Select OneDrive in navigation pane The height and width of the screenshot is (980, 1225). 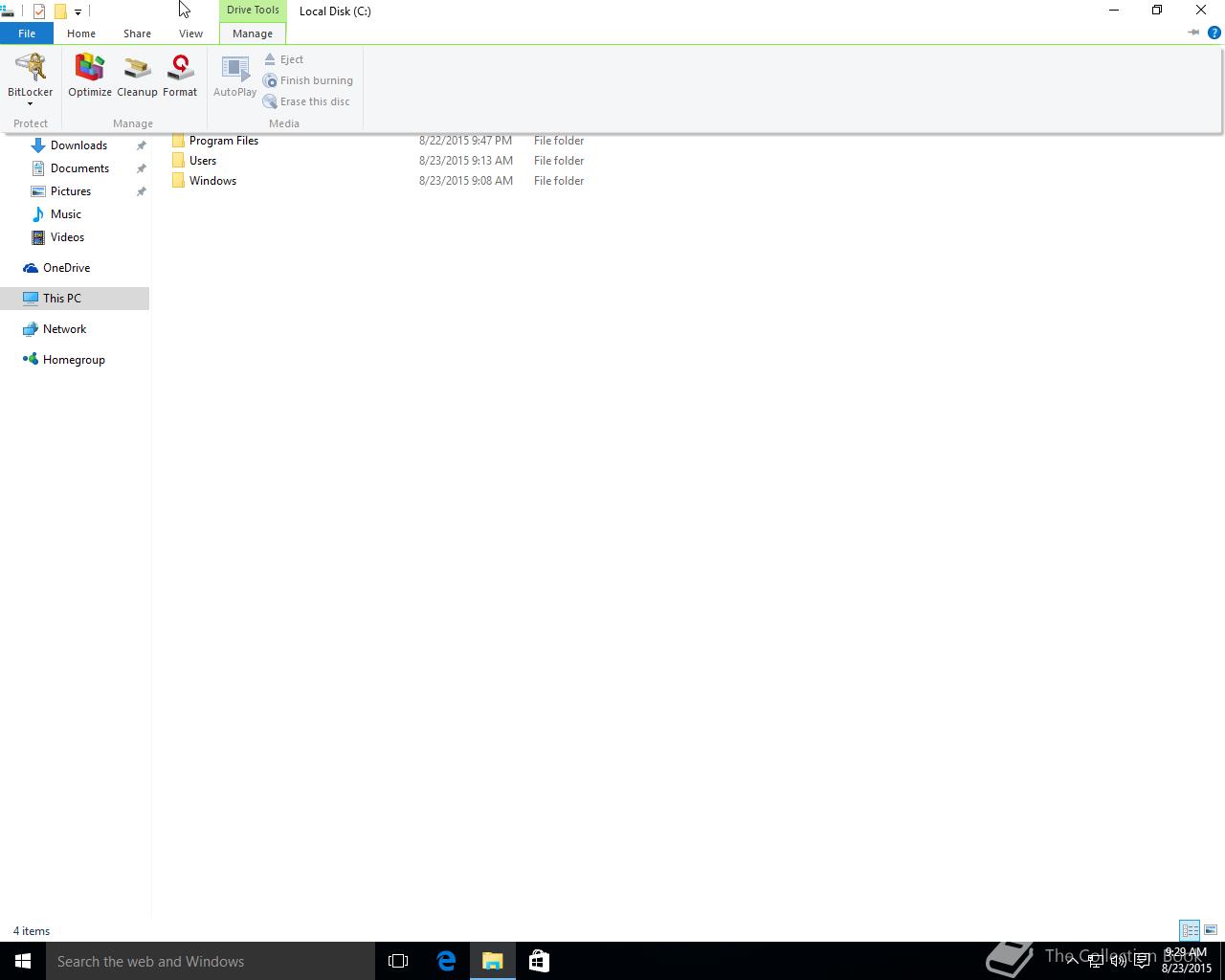point(66,268)
